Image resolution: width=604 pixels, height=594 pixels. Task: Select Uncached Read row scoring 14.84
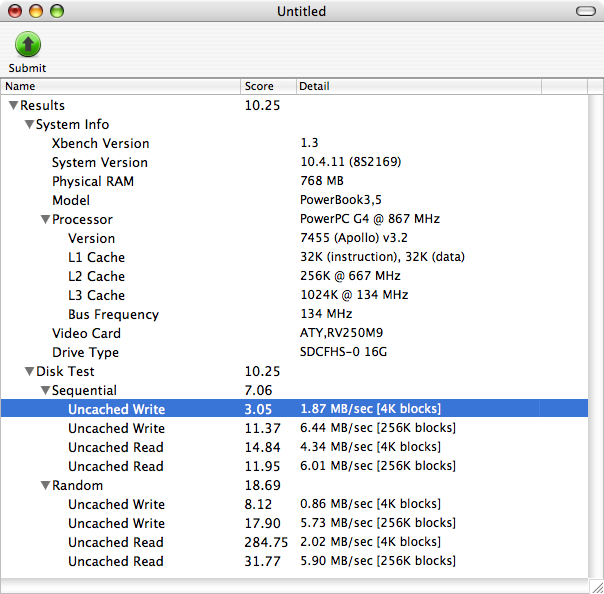click(x=294, y=447)
